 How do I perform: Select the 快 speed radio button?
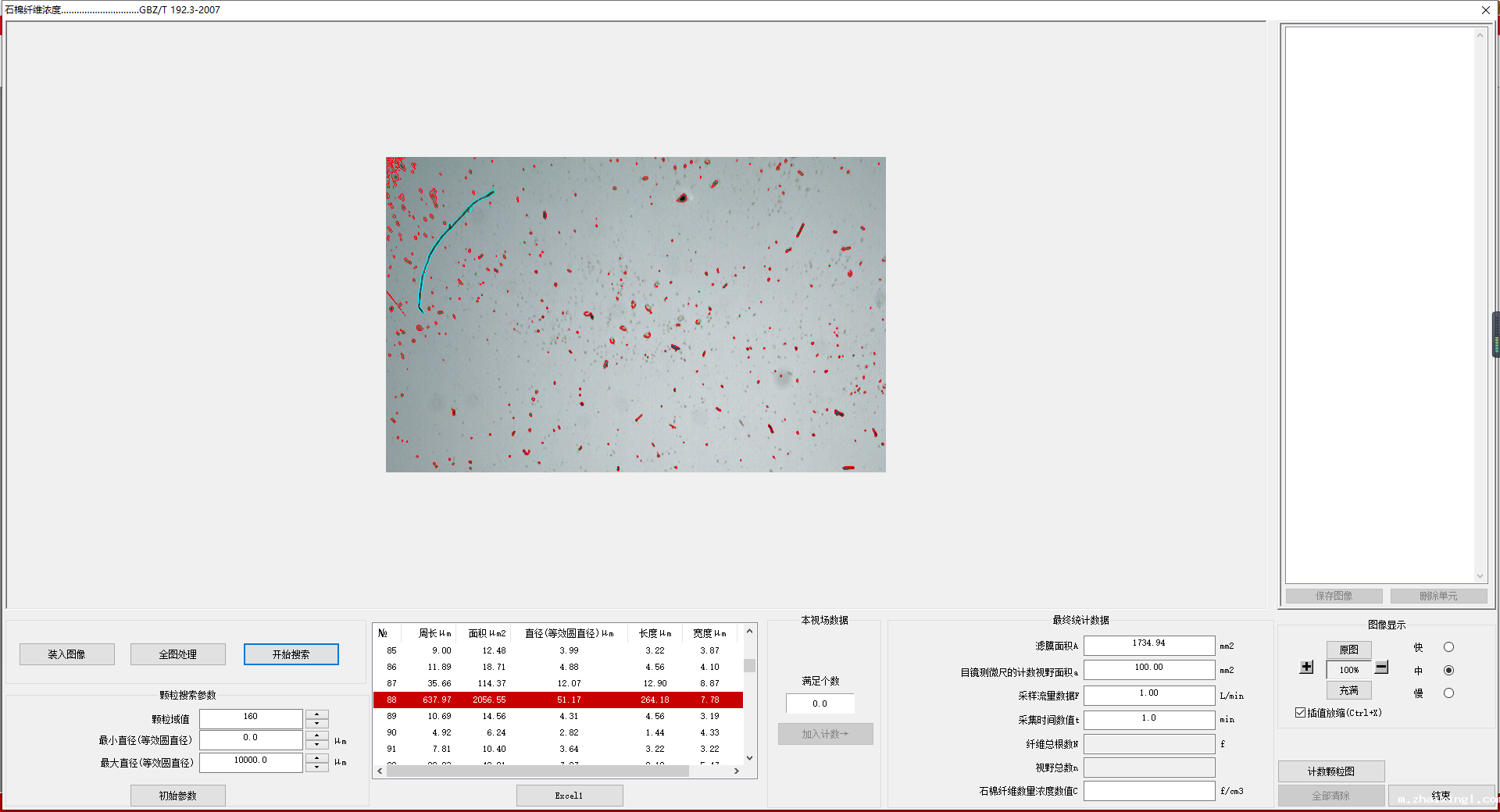(x=1448, y=647)
